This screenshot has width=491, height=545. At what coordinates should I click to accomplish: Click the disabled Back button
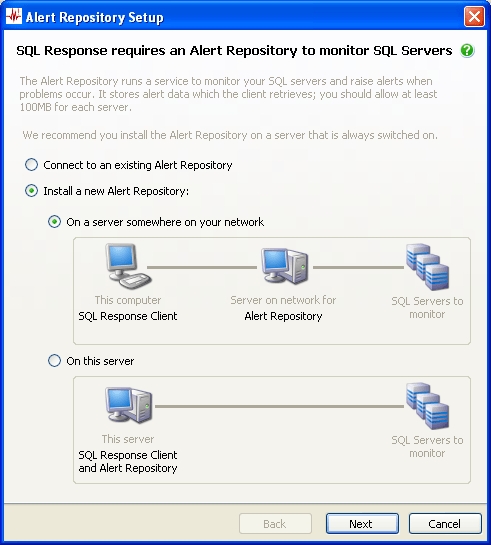coord(275,523)
